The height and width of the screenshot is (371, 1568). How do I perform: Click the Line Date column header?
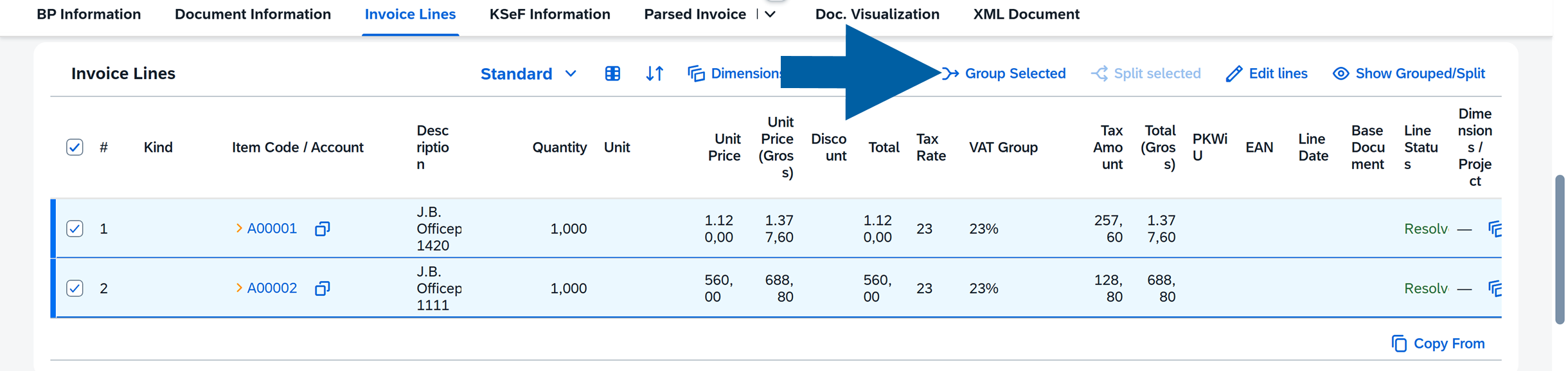coord(1313,148)
